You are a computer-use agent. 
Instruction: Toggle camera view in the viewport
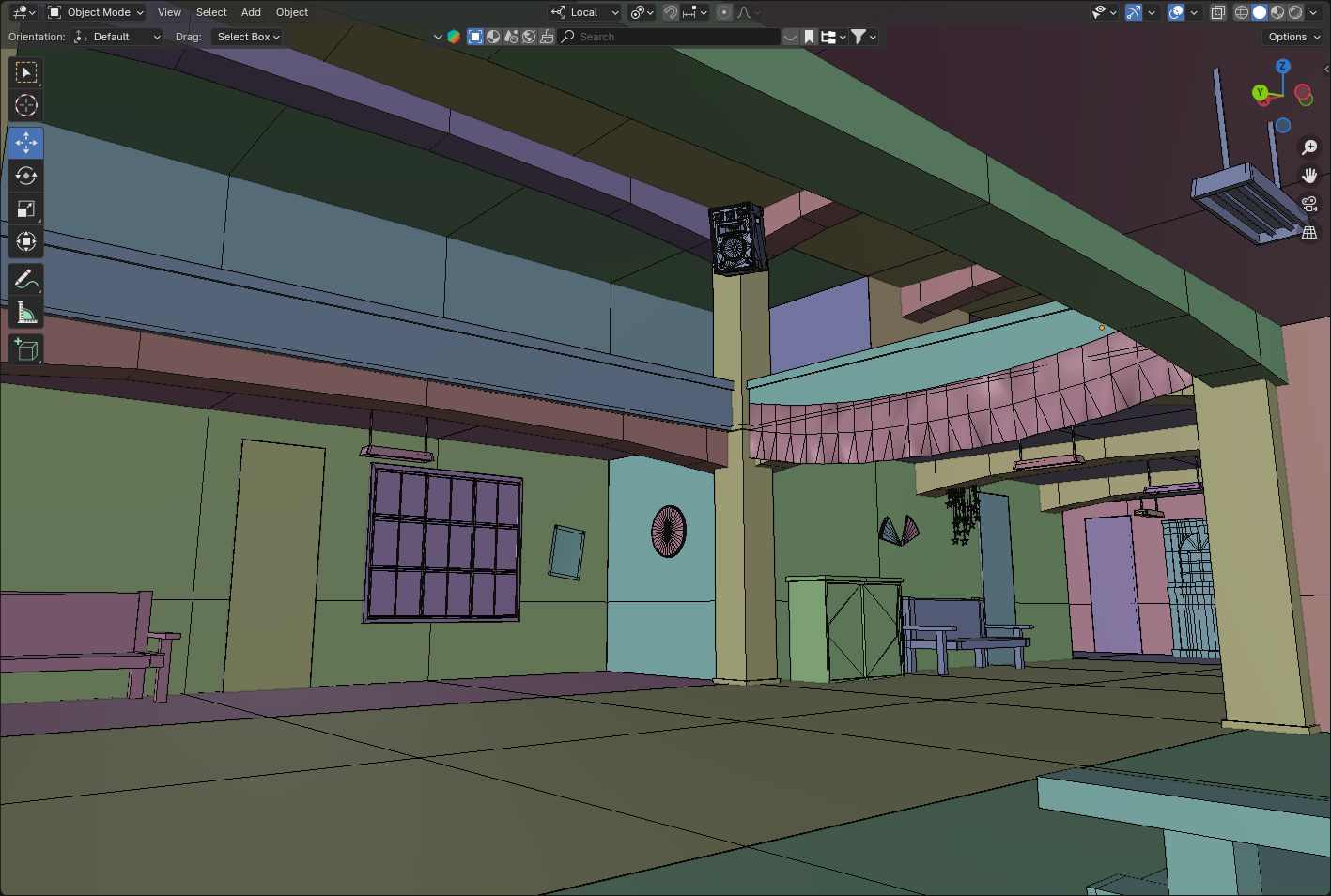pyautogui.click(x=1309, y=204)
